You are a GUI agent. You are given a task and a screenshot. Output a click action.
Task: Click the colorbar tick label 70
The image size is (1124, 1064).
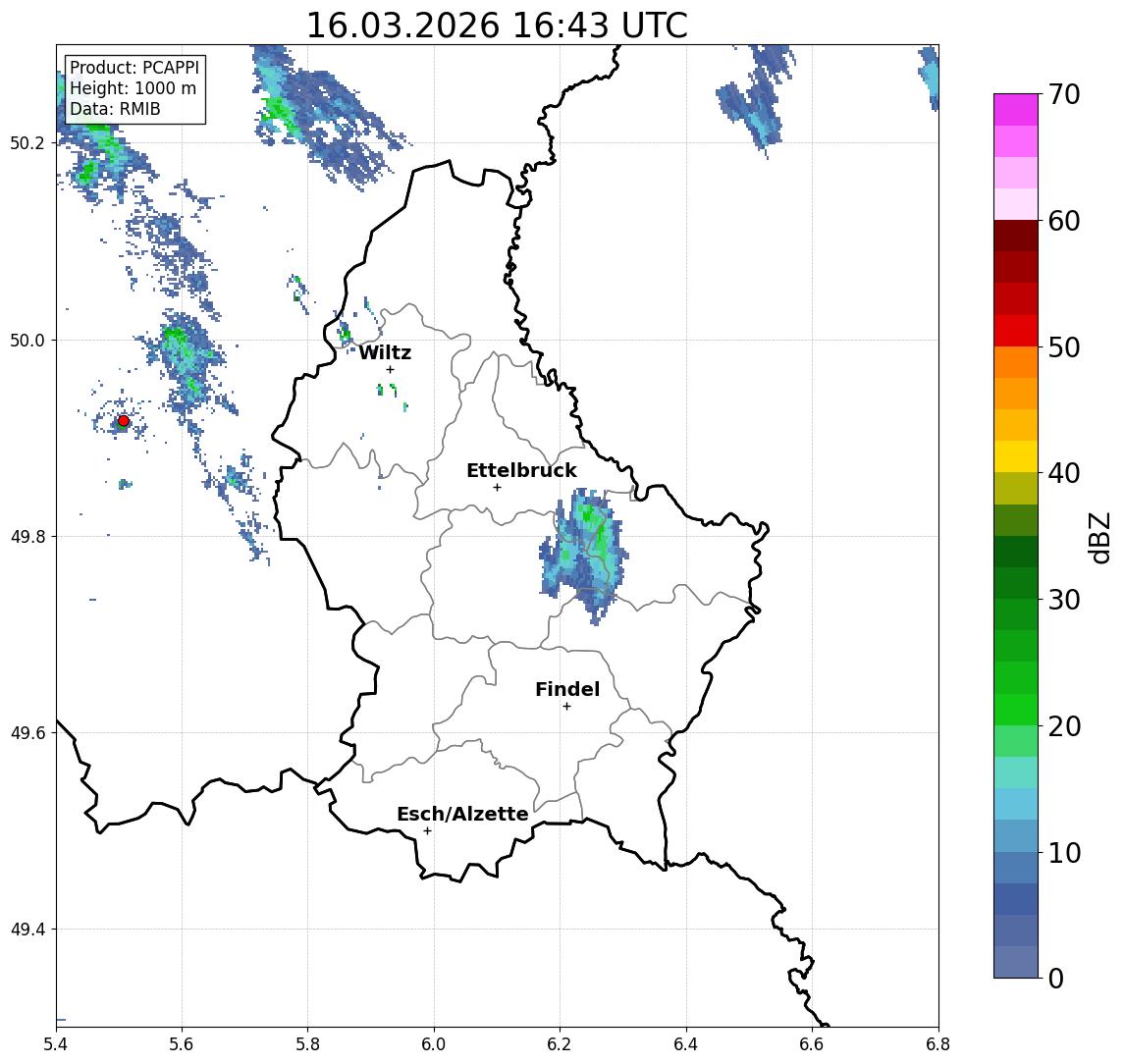[x=1064, y=94]
